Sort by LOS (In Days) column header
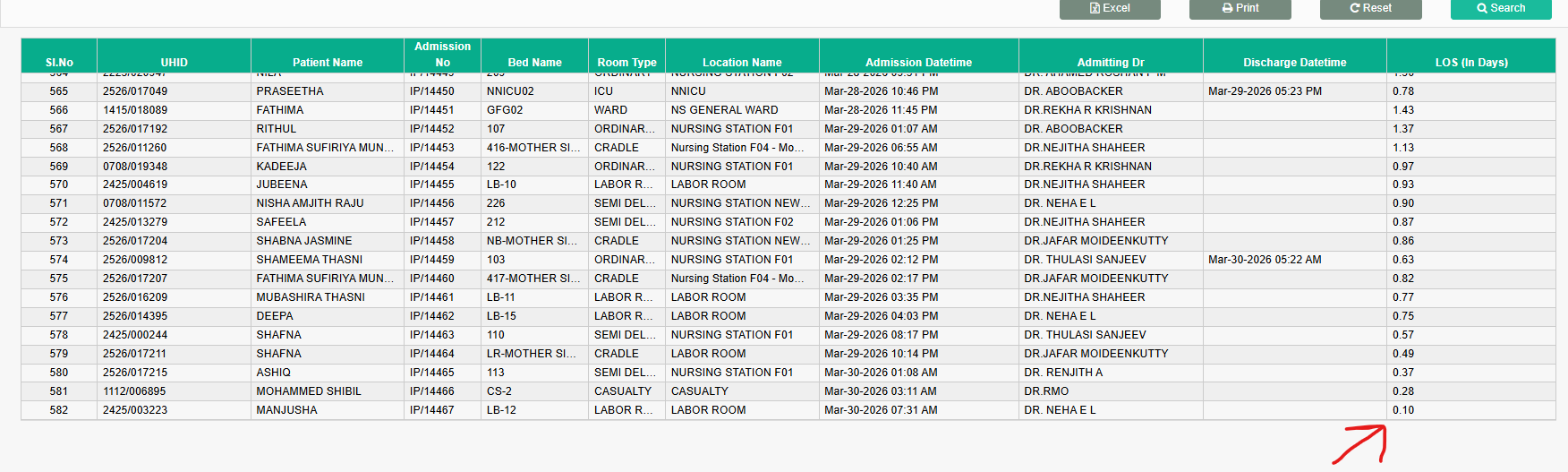Viewport: 1568px width, 472px height. coord(1470,62)
